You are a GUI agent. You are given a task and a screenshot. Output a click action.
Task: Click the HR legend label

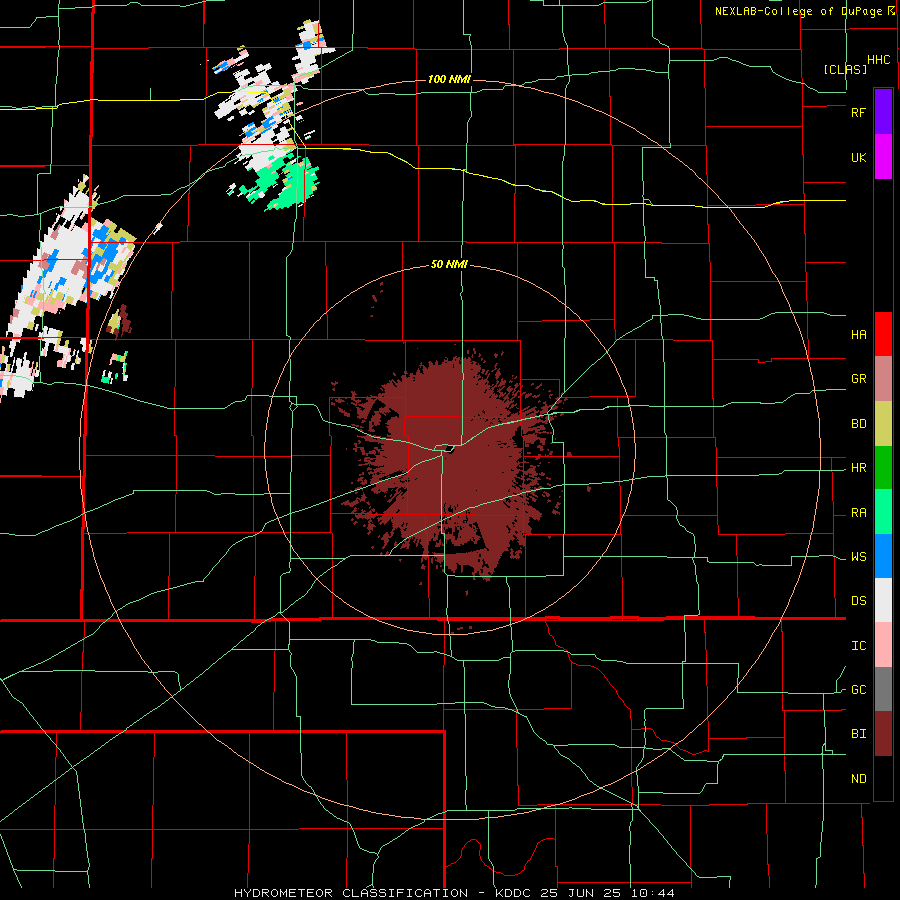click(858, 468)
